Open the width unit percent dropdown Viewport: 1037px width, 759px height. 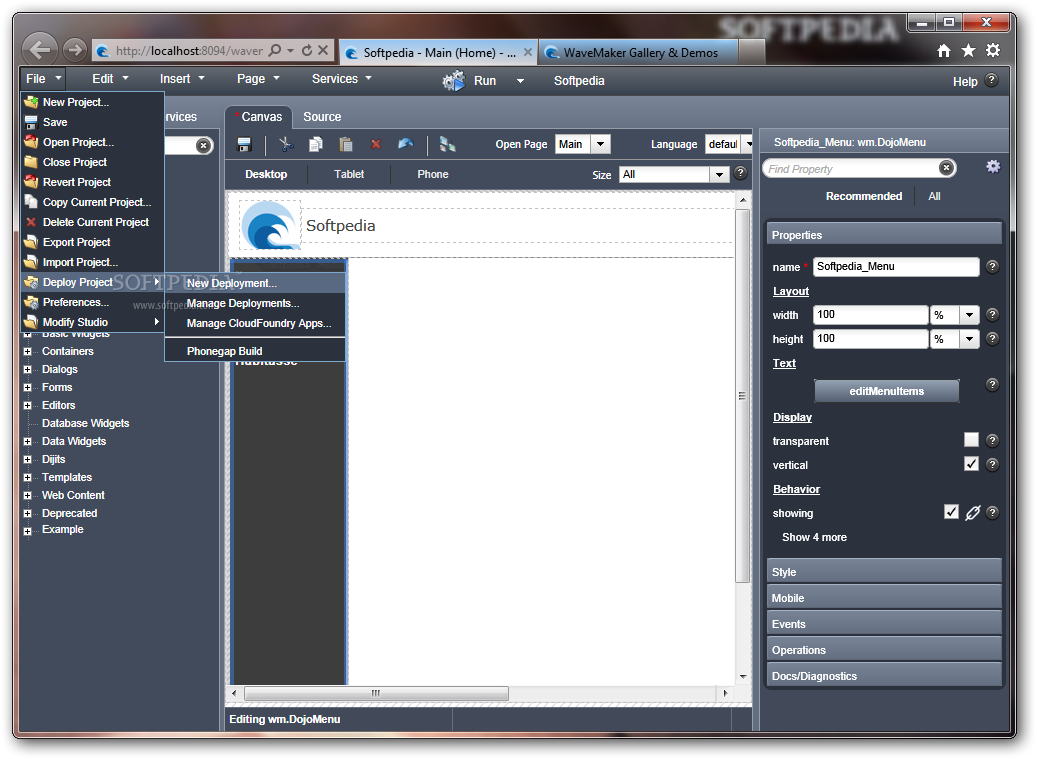pyautogui.click(x=969, y=315)
